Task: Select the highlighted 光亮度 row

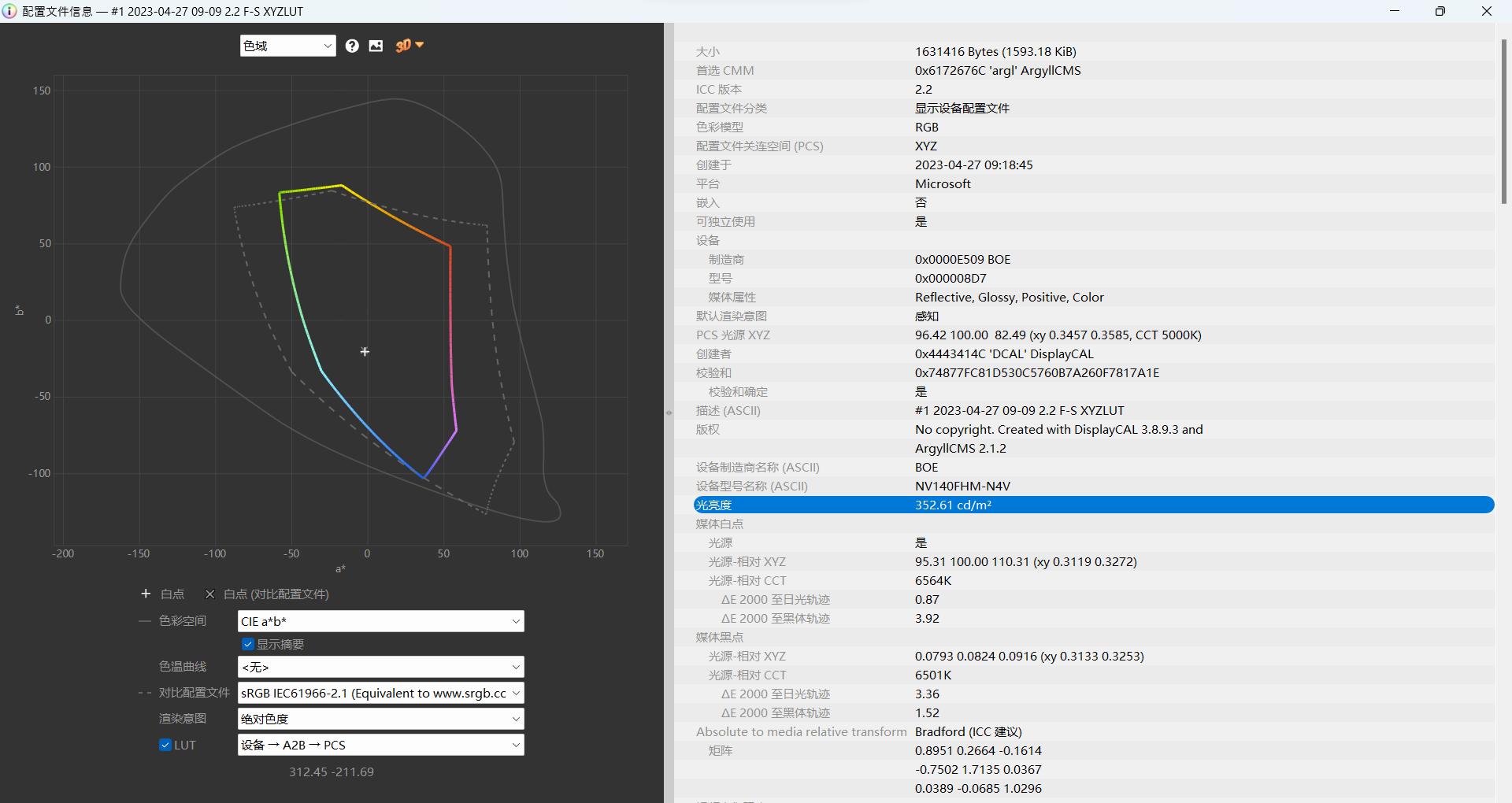Action: 1093,505
